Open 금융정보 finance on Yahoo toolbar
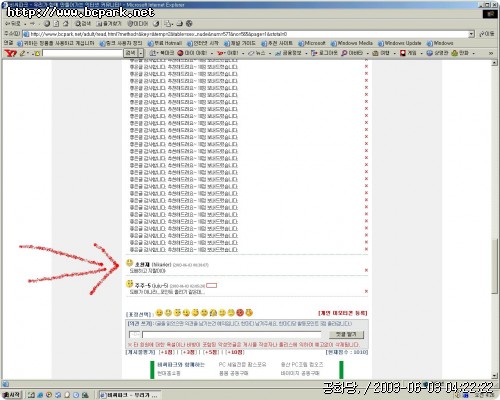This screenshot has height=400, width=500. point(288,53)
